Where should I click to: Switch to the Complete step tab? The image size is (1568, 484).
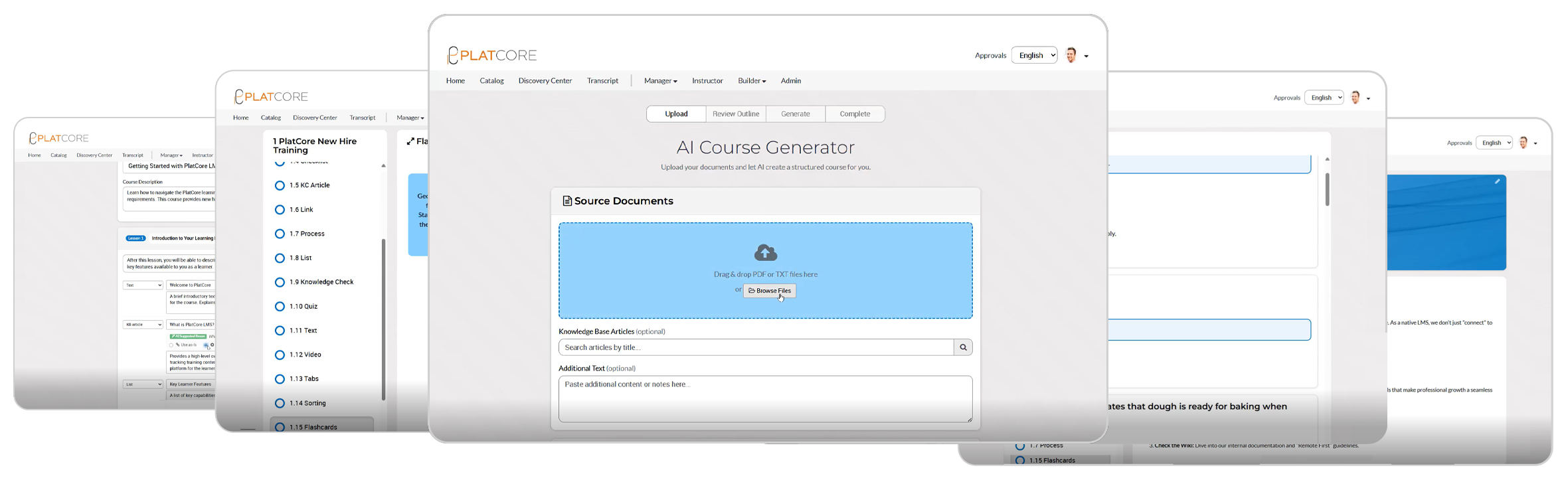click(855, 114)
